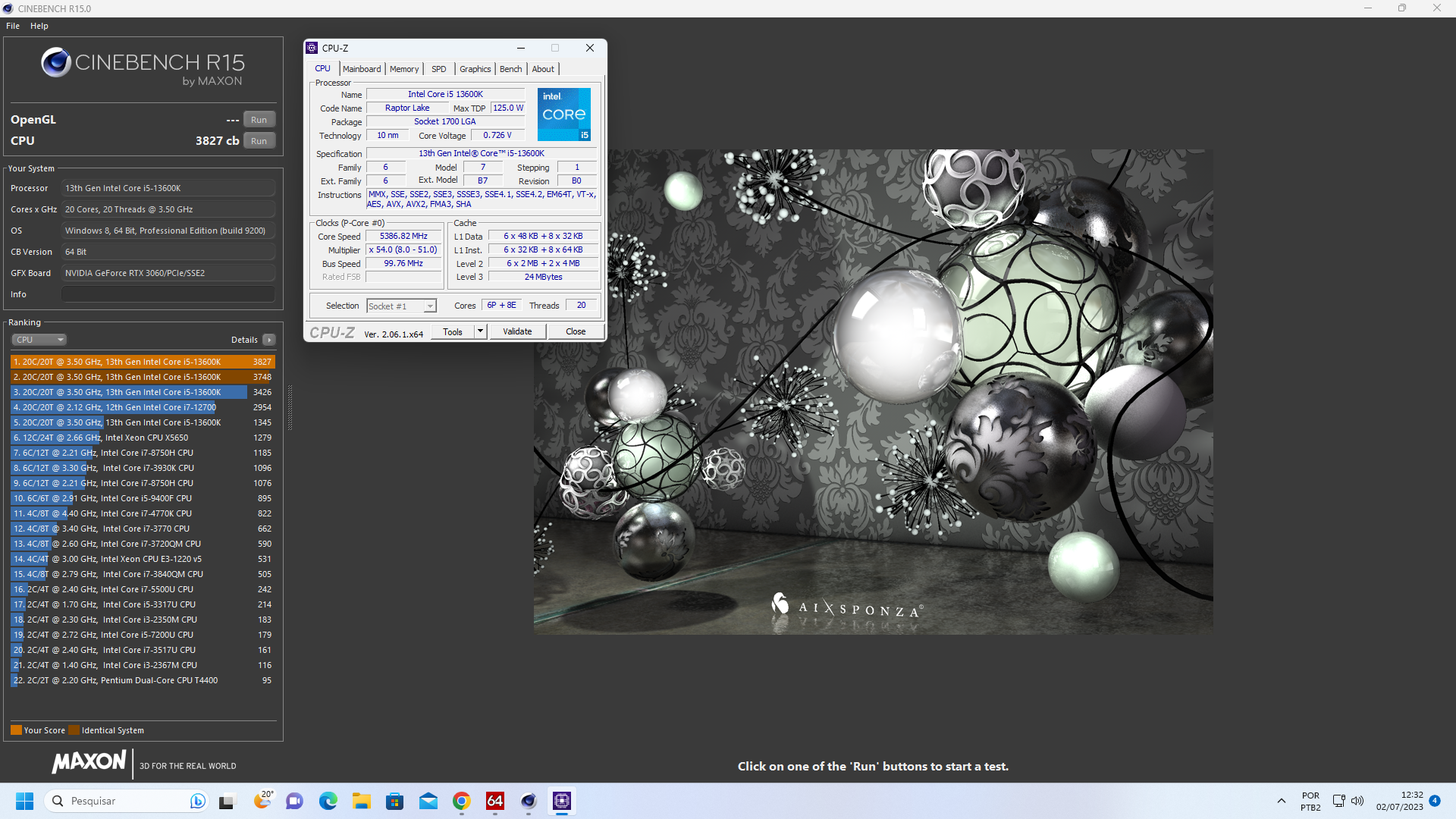Screen dimensions: 1456x819
Task: Show hidden system tray icons
Action: click(x=1282, y=801)
